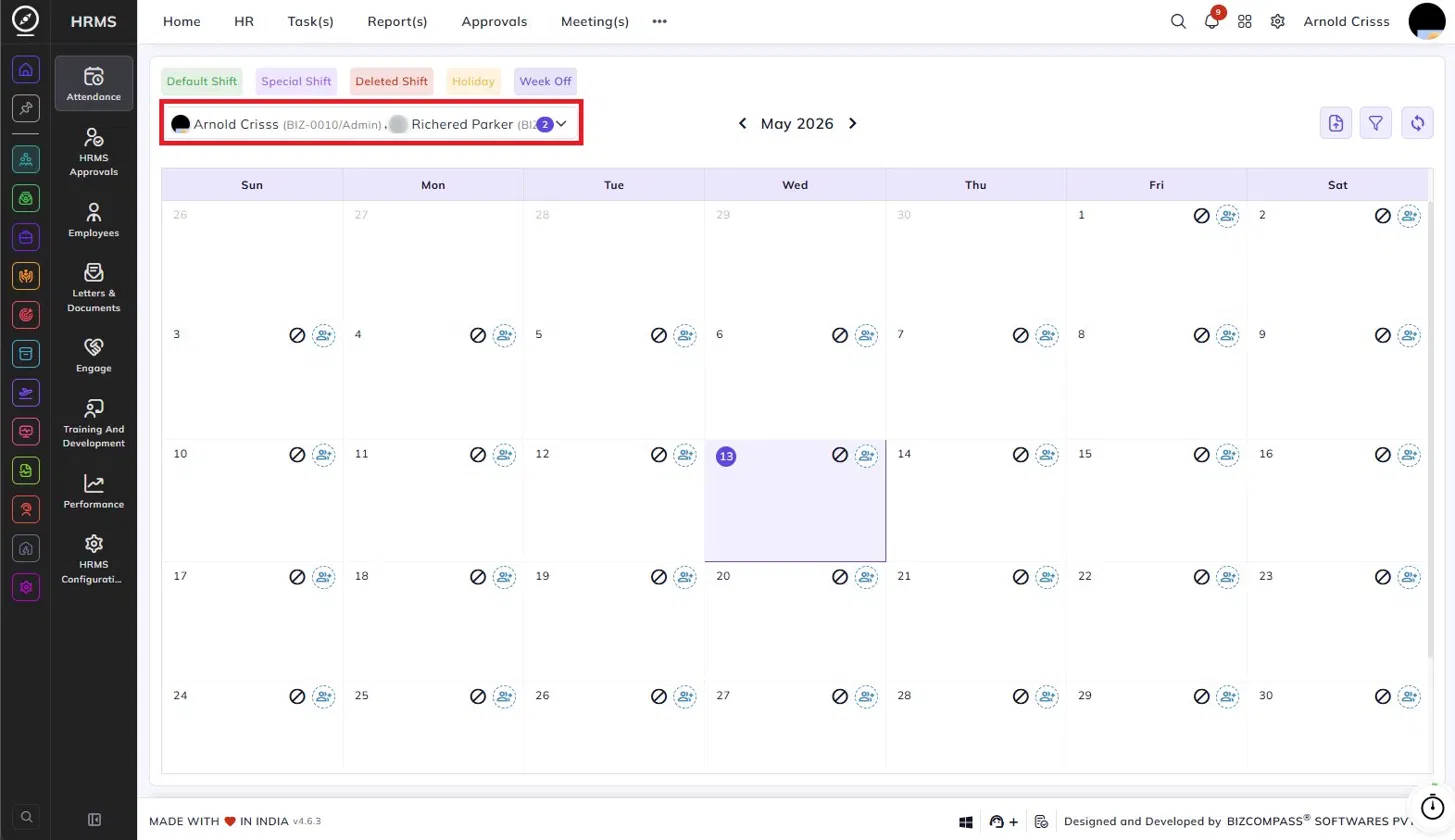
Task: Click the assign-employee icon on May 13
Action: [x=865, y=455]
